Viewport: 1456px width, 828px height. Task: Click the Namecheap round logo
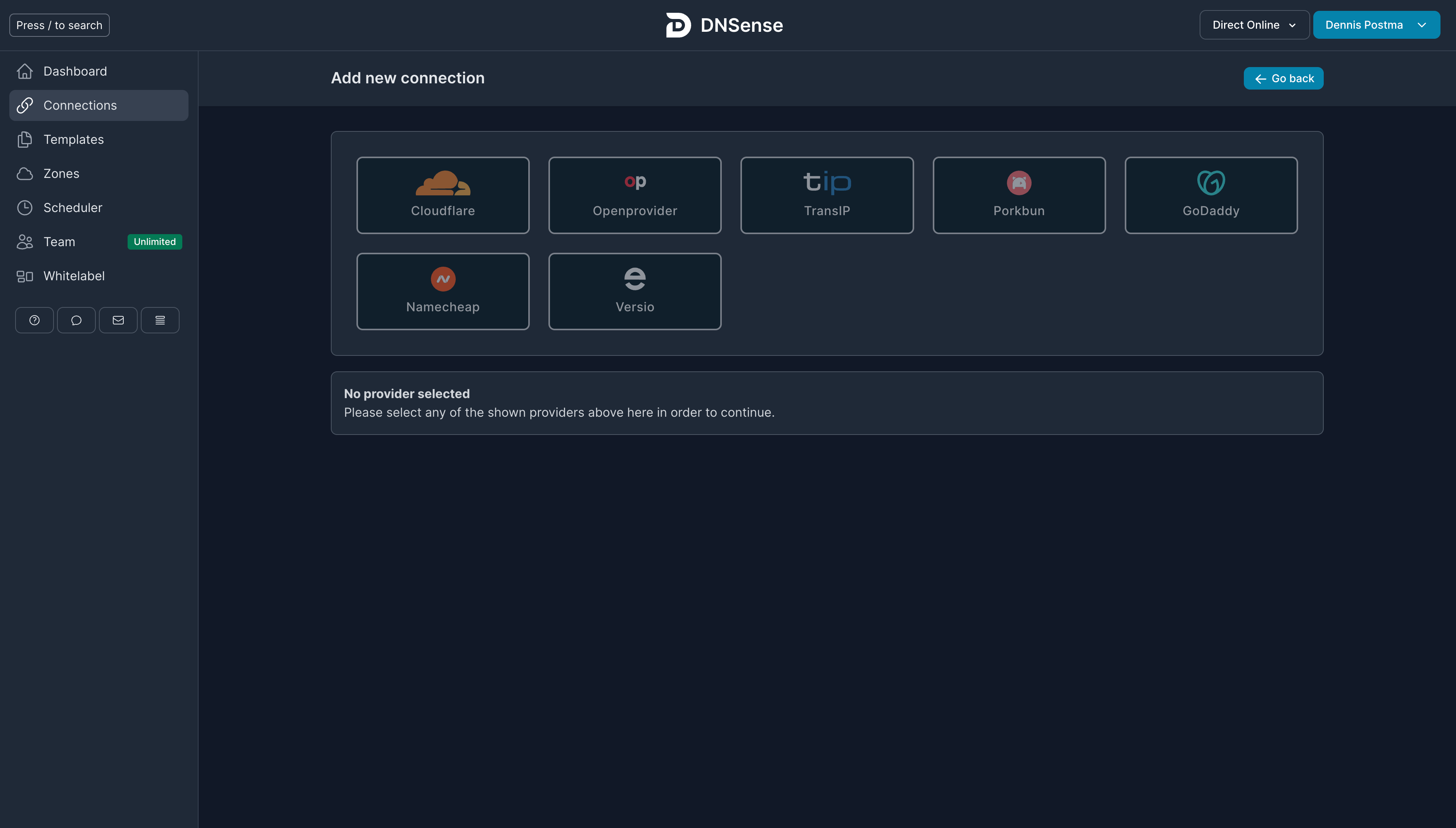coord(443,279)
